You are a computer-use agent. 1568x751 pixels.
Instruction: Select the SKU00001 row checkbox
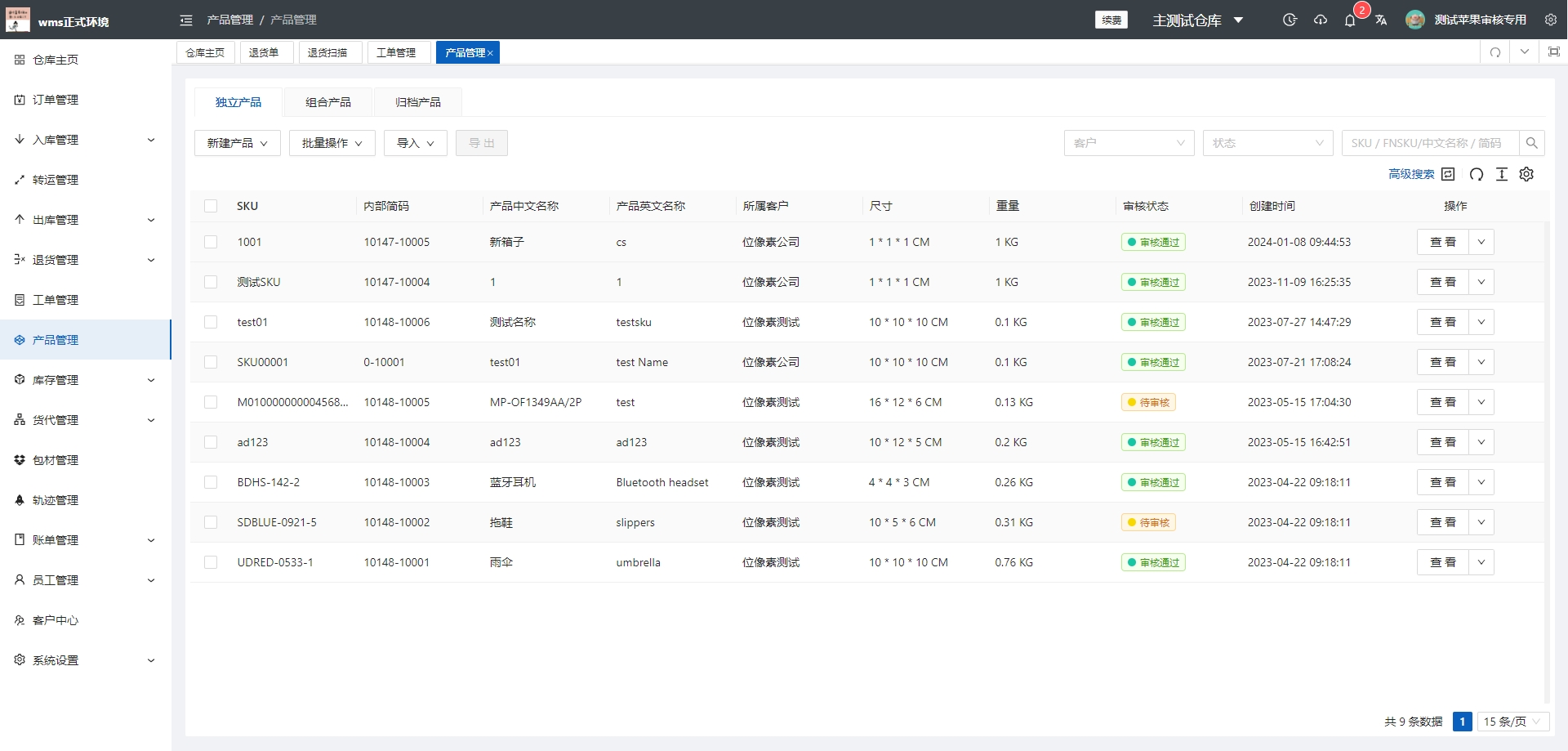click(x=211, y=362)
